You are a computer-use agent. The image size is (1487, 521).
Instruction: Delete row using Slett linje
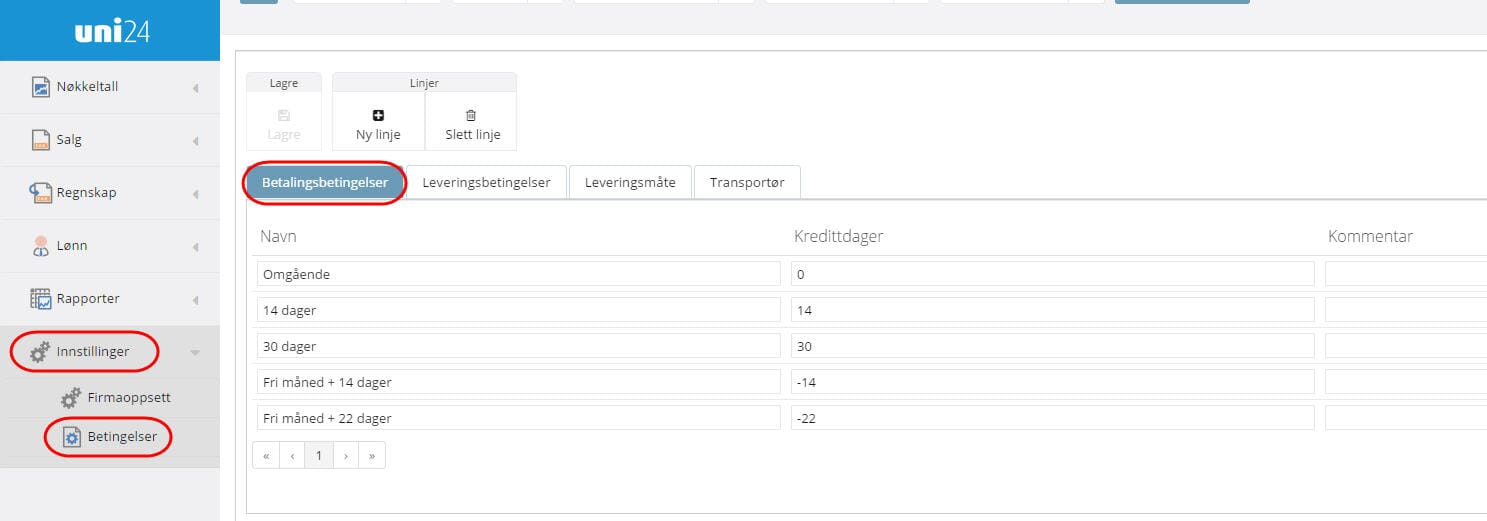click(x=472, y=124)
